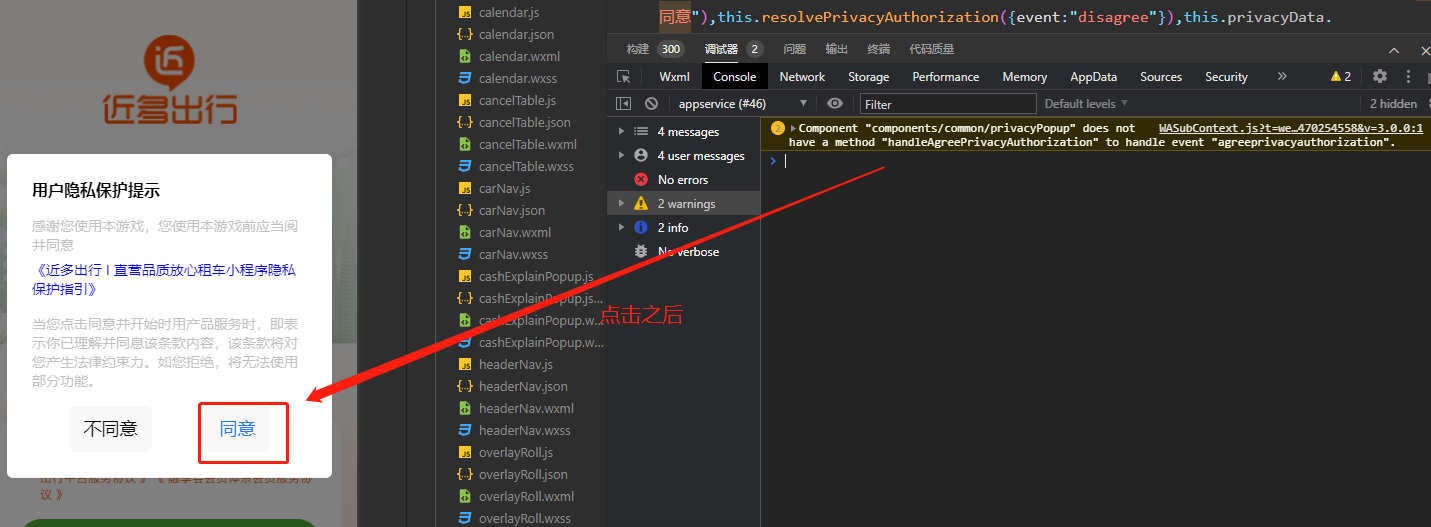Switch to the Wxml tab

point(675,77)
